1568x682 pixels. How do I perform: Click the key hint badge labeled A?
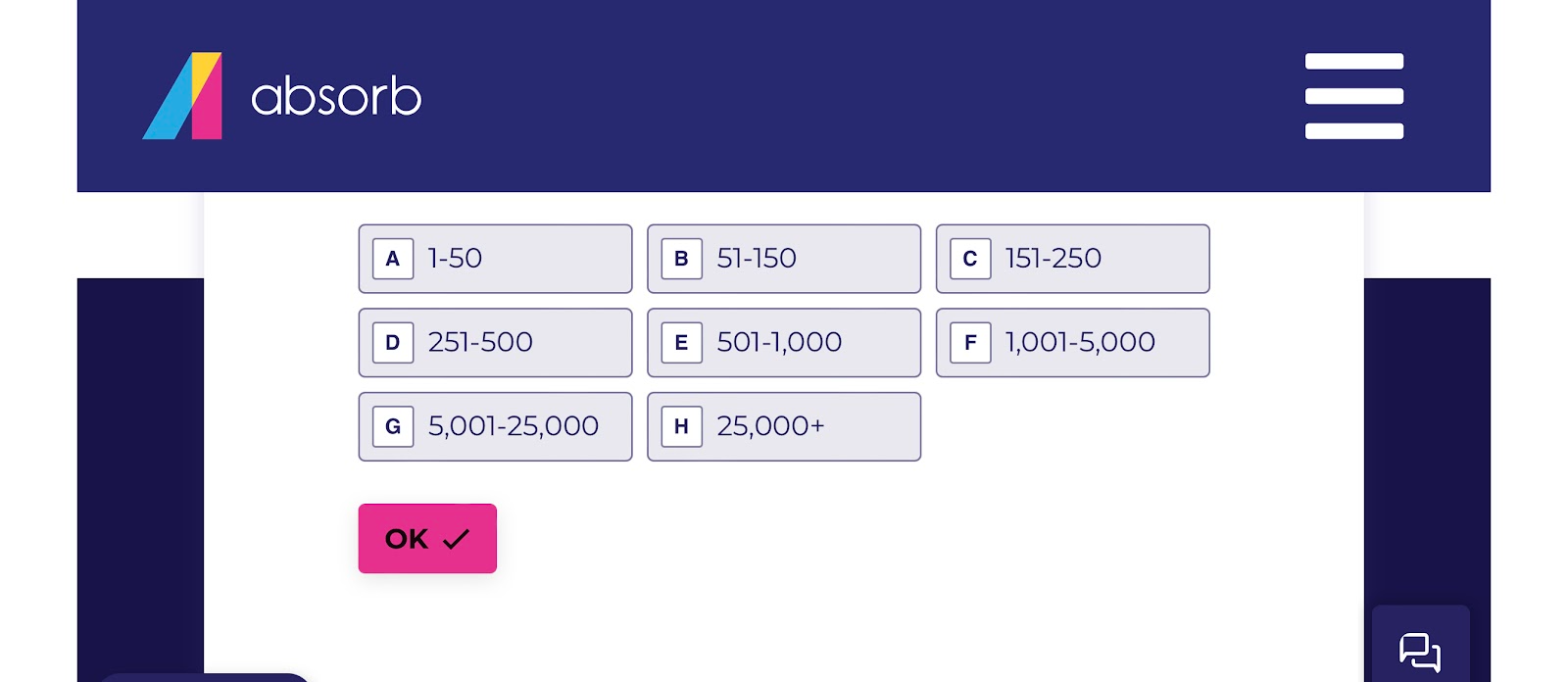[392, 259]
